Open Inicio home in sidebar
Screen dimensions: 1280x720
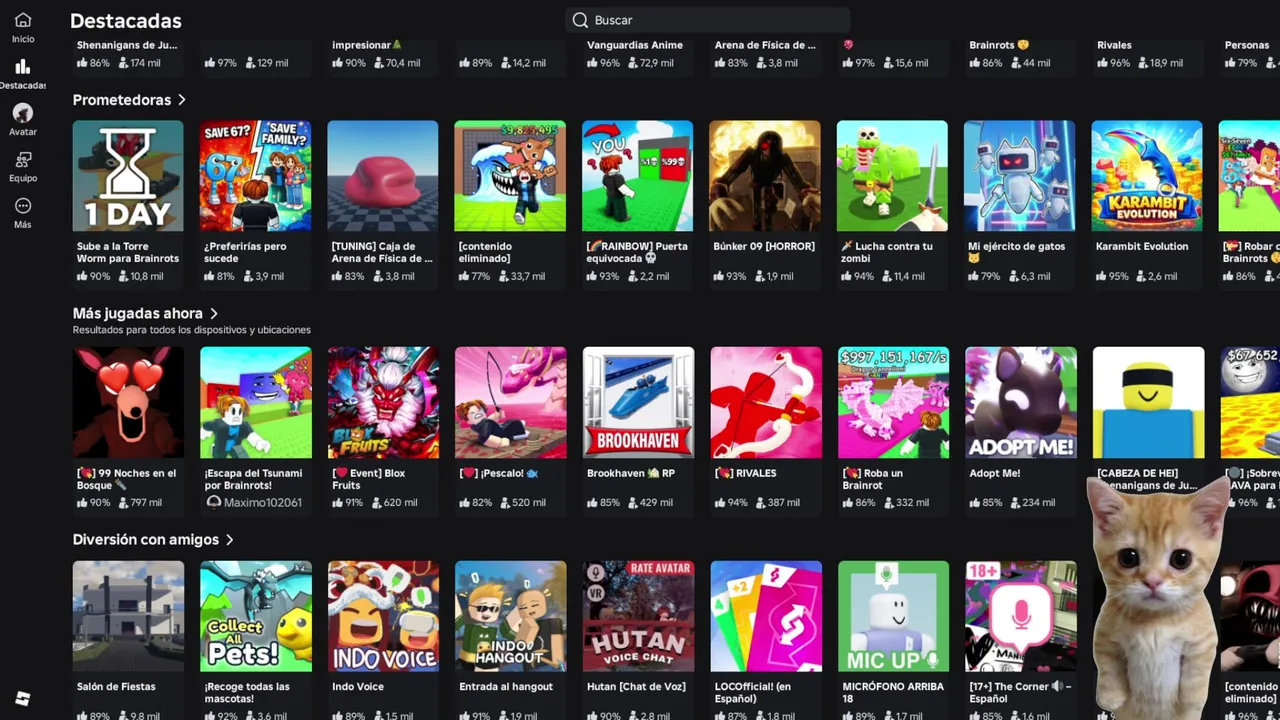pyautogui.click(x=23, y=27)
